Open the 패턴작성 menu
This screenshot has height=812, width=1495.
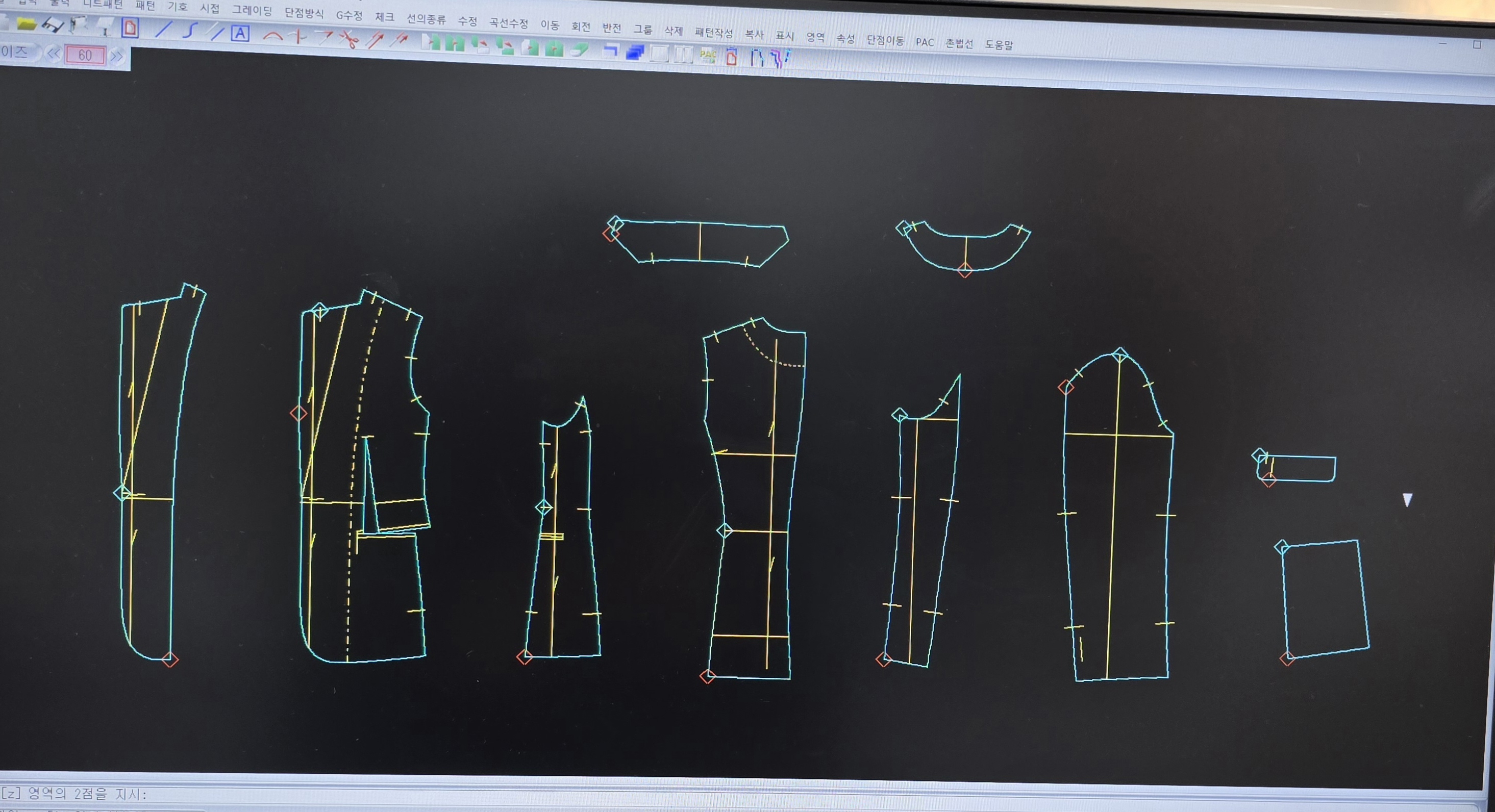pyautogui.click(x=713, y=33)
